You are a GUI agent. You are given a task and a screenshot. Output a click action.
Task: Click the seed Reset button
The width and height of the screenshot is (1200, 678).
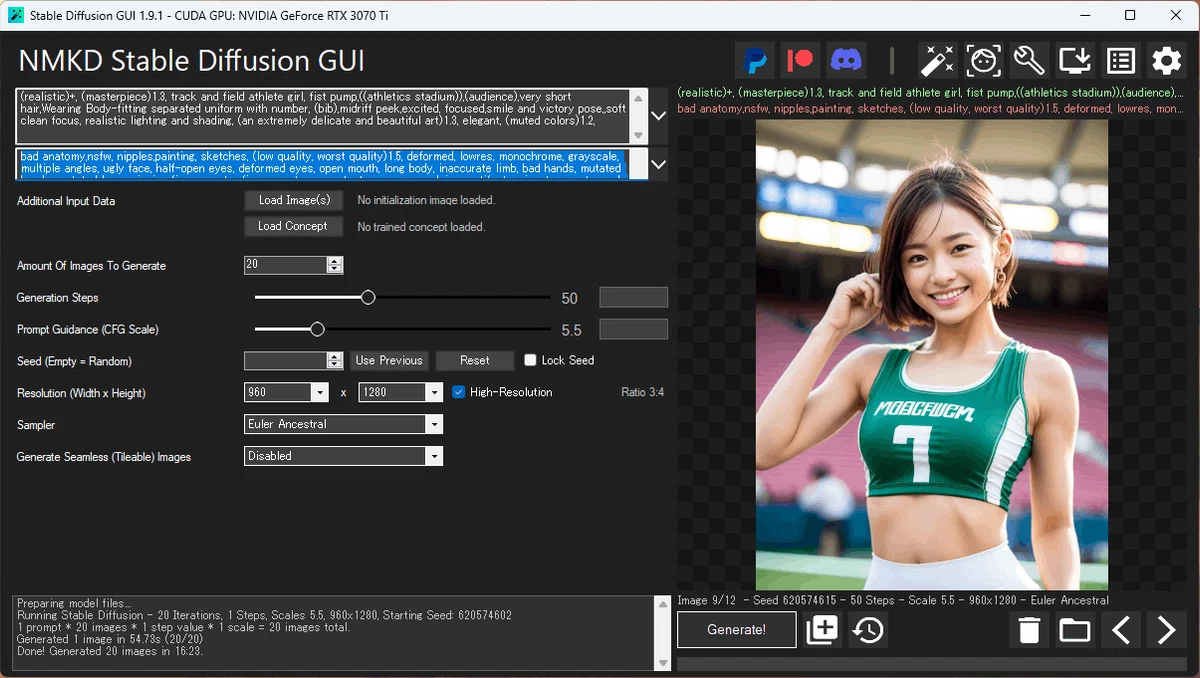(475, 361)
